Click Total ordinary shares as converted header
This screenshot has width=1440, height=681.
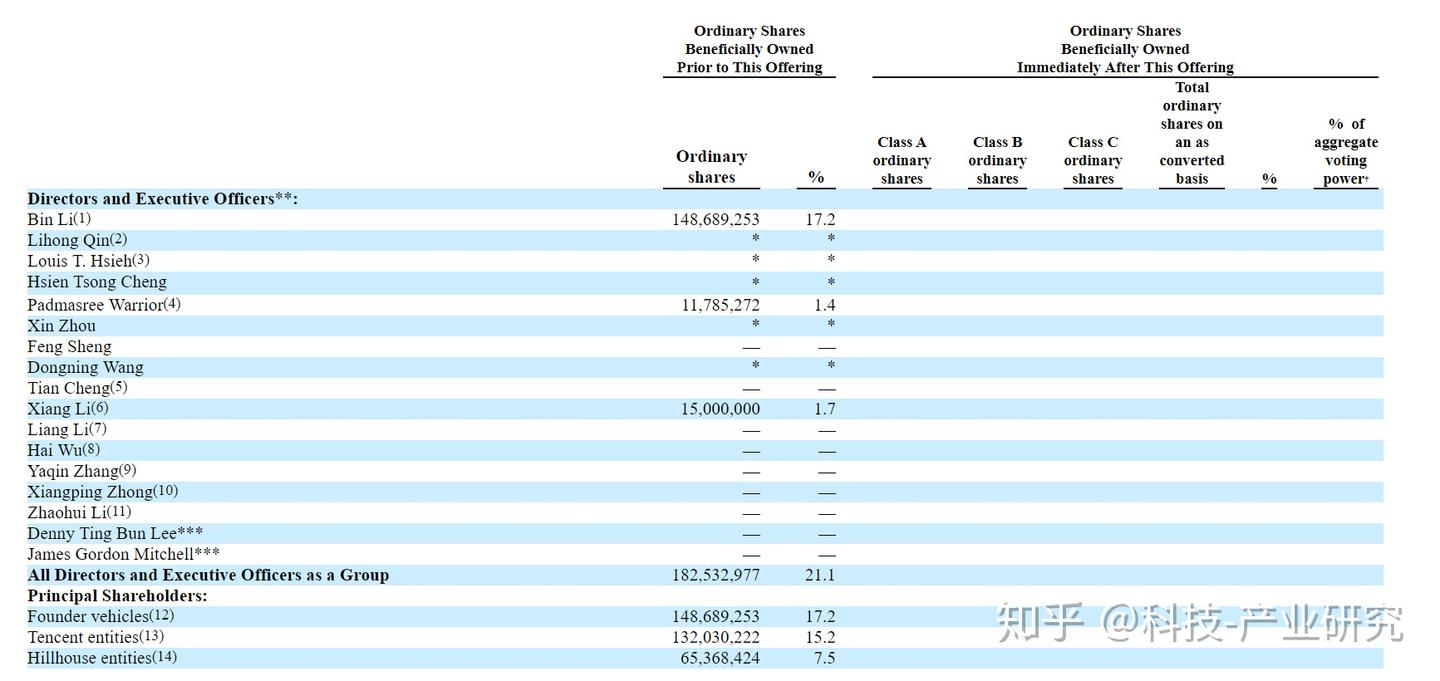click(x=1192, y=133)
